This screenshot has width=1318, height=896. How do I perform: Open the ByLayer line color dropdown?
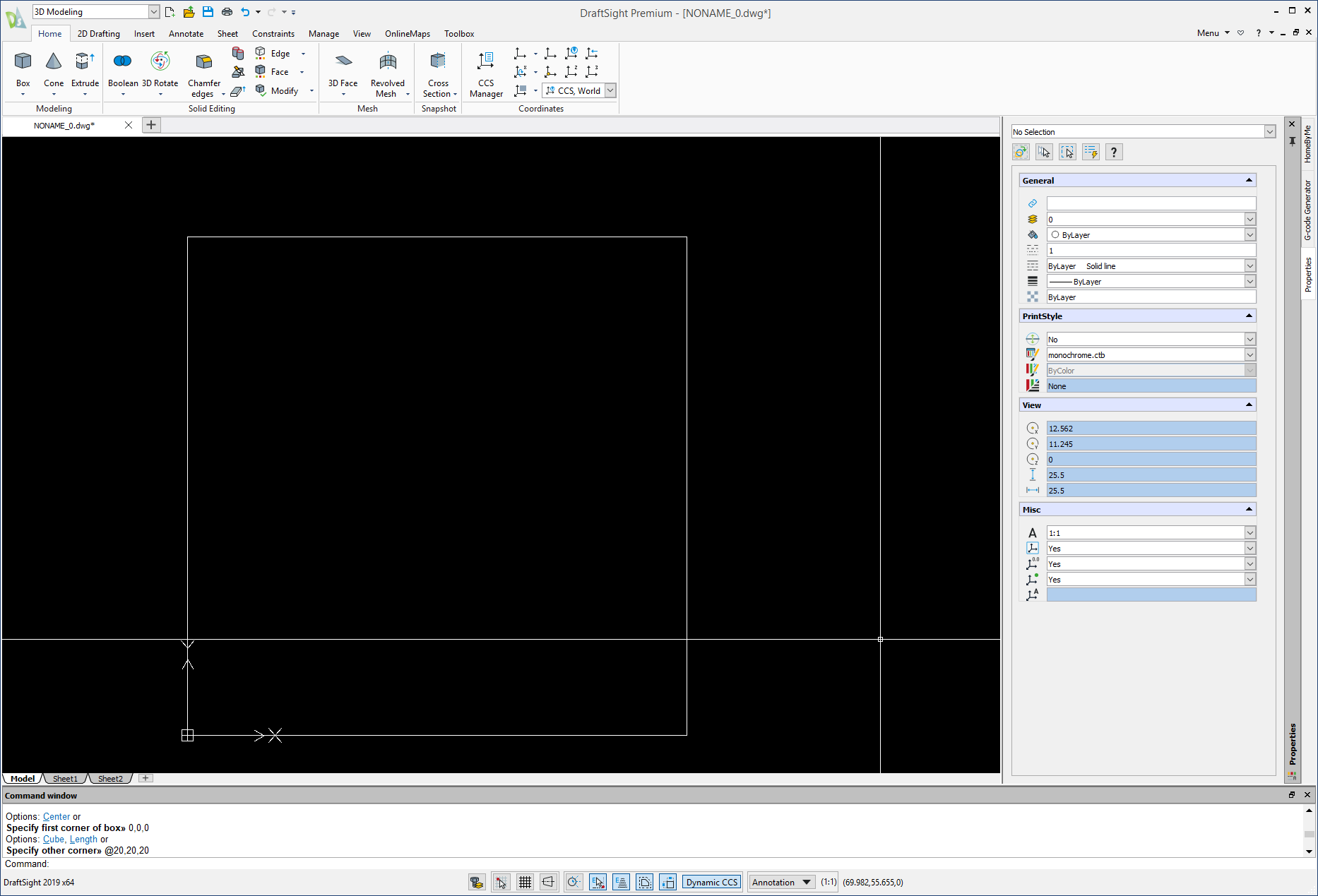(x=1249, y=234)
